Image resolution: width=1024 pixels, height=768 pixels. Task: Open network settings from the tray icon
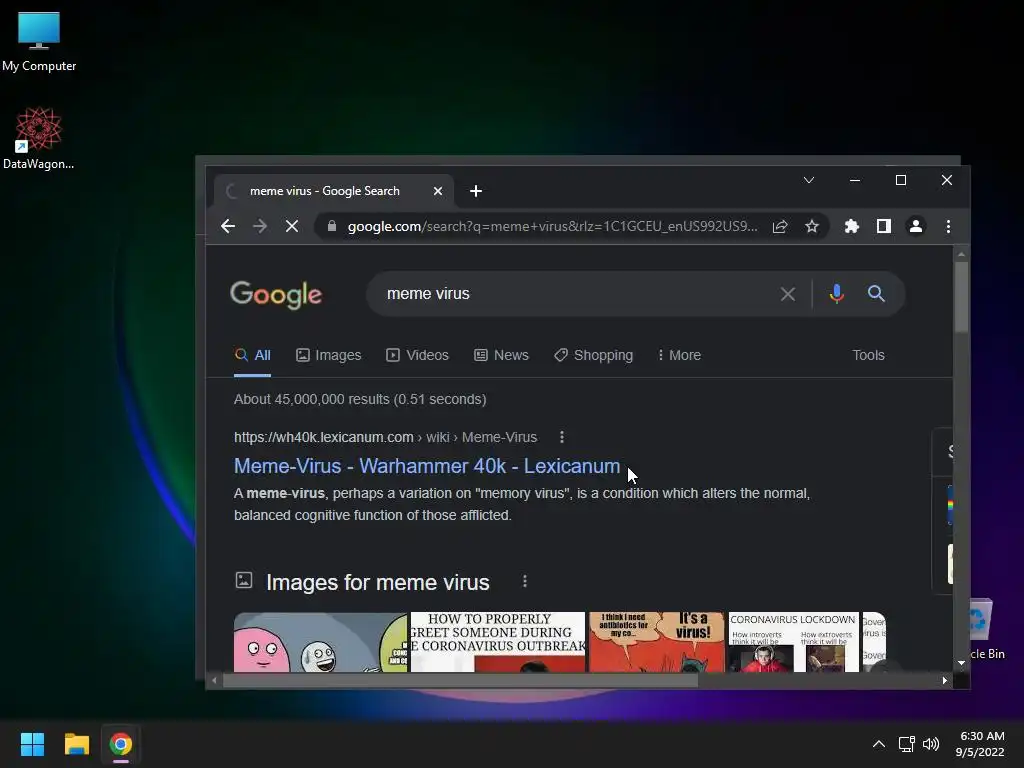tap(906, 744)
